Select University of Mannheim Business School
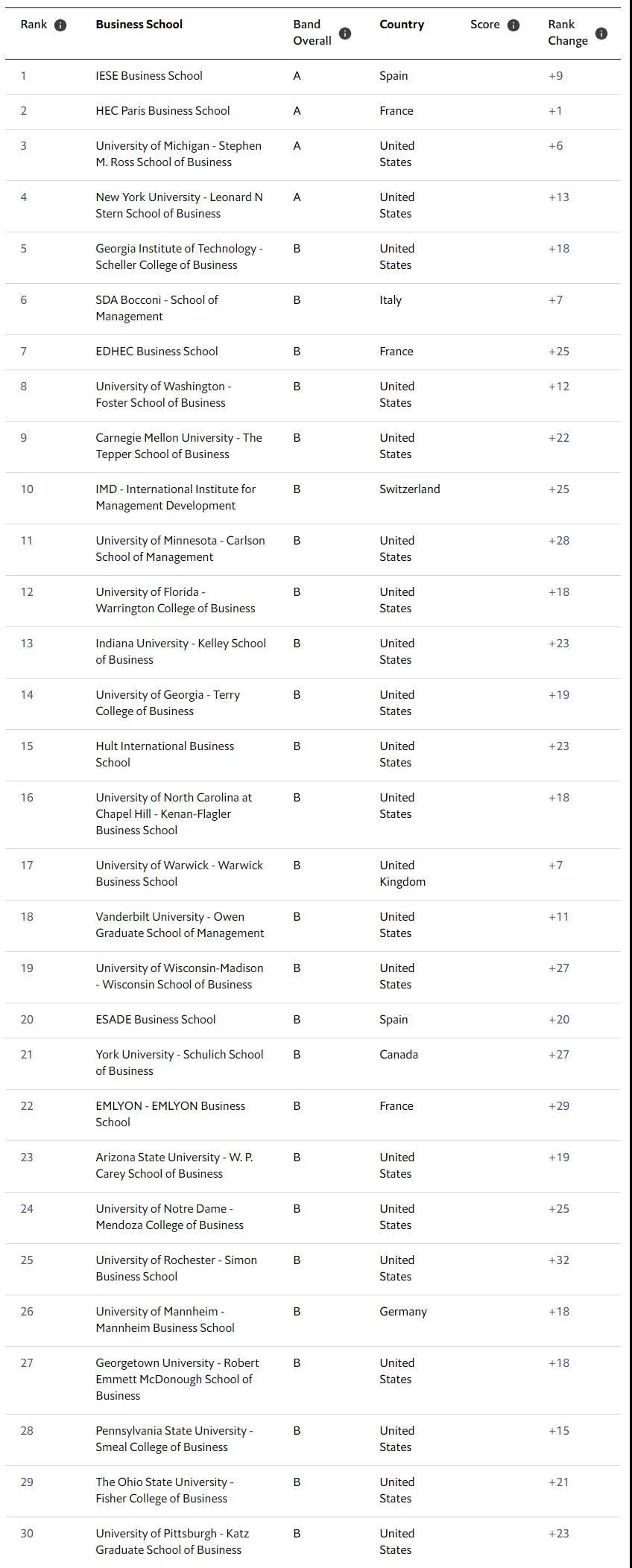 tap(165, 1320)
